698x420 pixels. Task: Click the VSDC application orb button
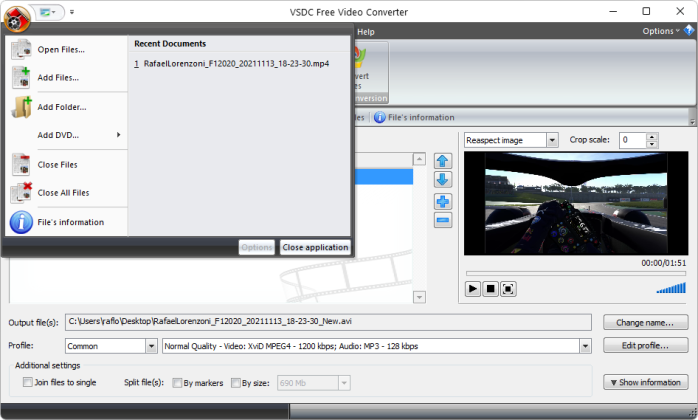click(17, 19)
